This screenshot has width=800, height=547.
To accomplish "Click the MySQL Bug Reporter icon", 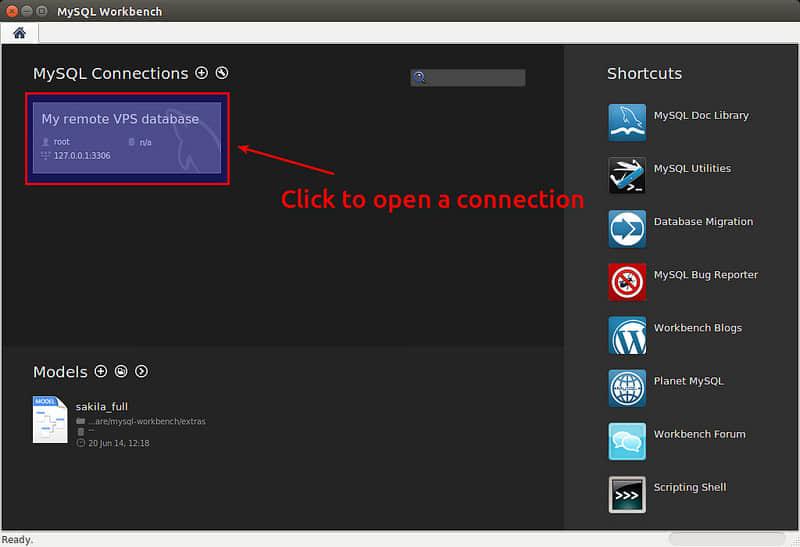I will 627,281.
